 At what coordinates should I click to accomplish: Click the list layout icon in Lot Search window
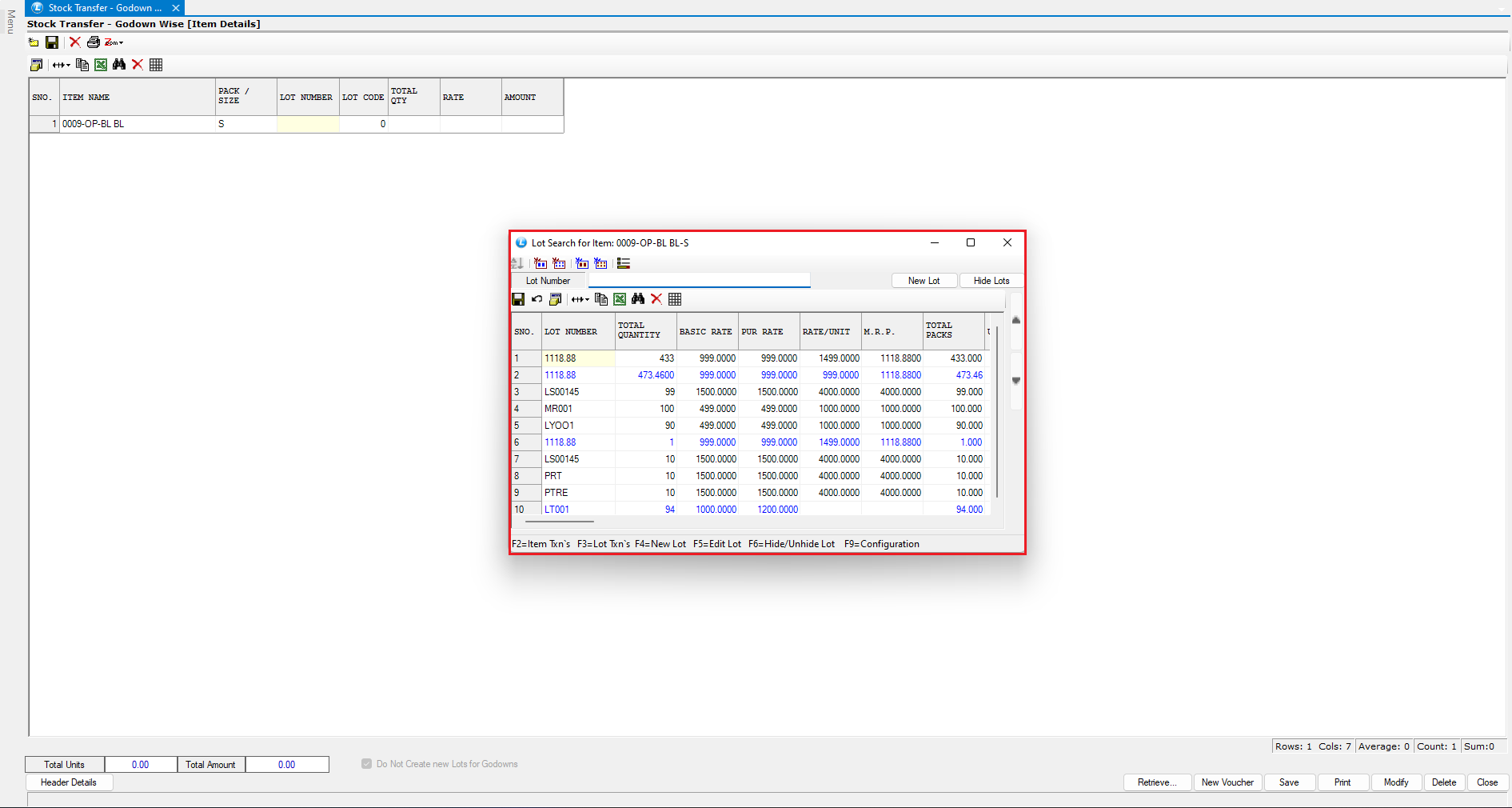pyautogui.click(x=624, y=263)
